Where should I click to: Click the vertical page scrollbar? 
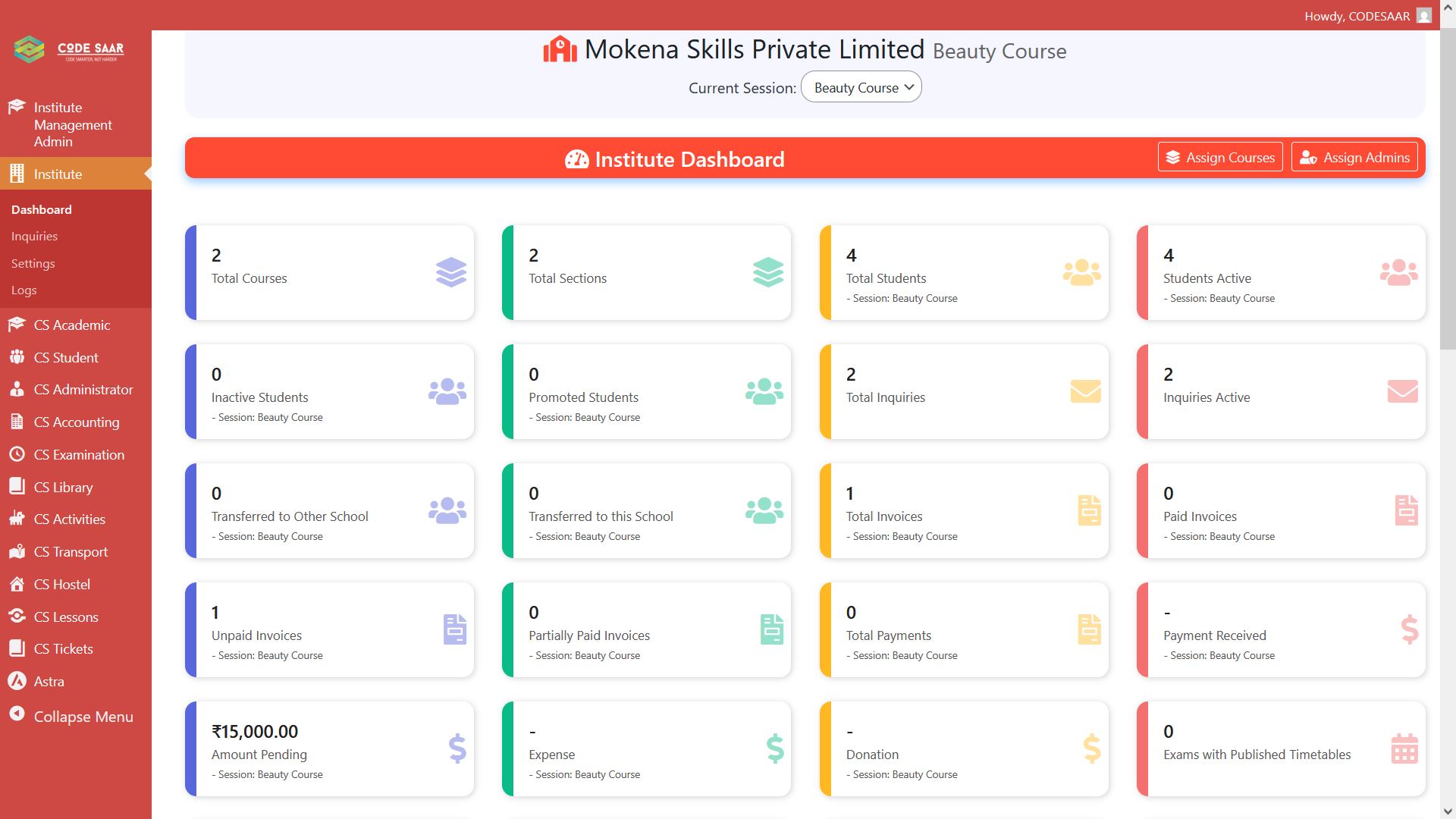tap(1447, 190)
